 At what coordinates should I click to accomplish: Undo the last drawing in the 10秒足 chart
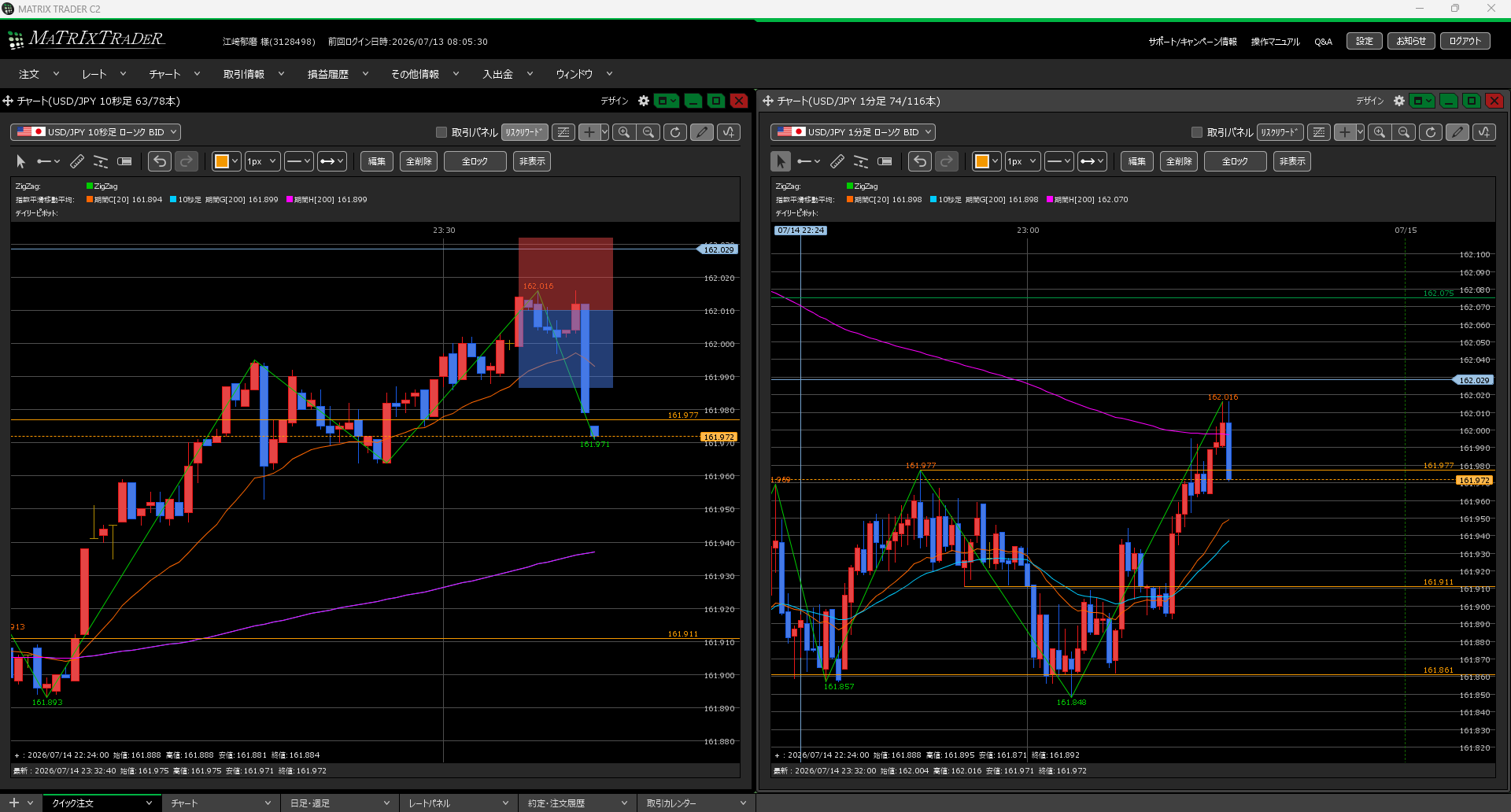click(160, 161)
